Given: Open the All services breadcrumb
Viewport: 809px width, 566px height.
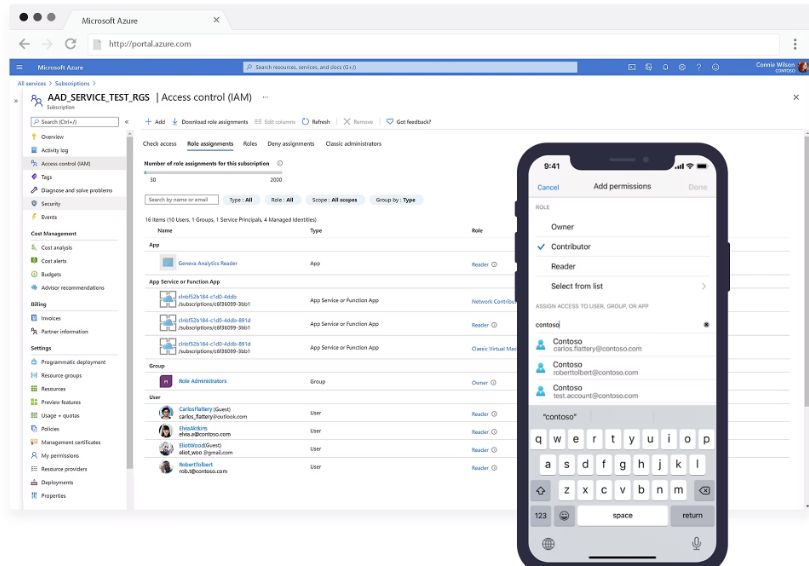Looking at the screenshot, I should [x=32, y=84].
